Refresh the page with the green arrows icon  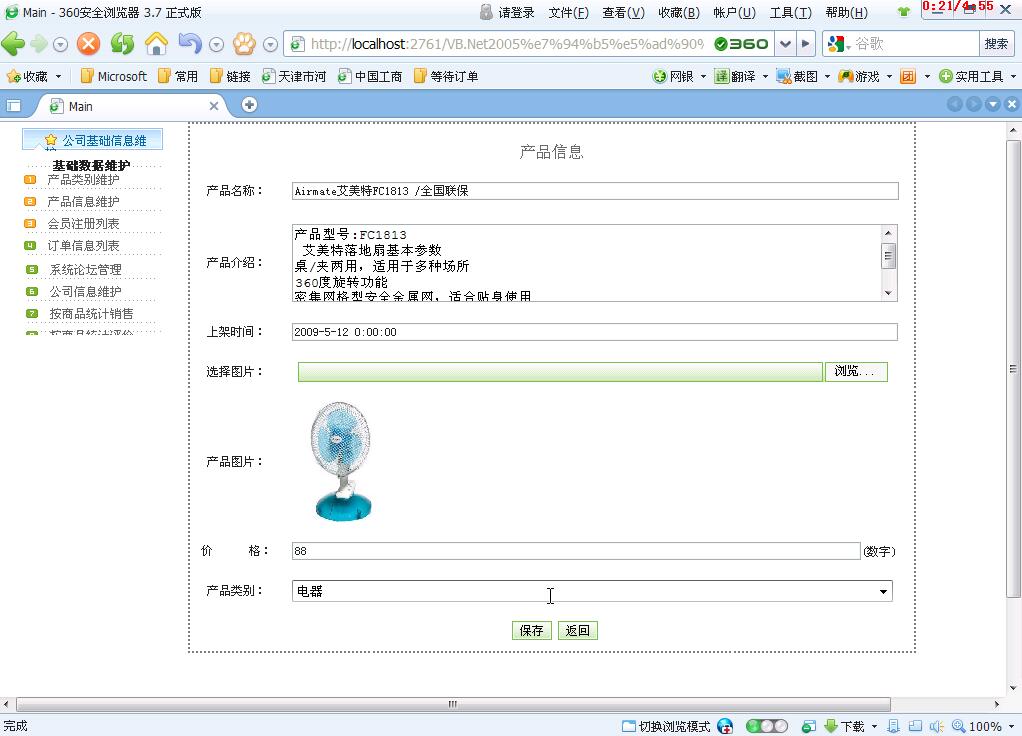click(122, 44)
